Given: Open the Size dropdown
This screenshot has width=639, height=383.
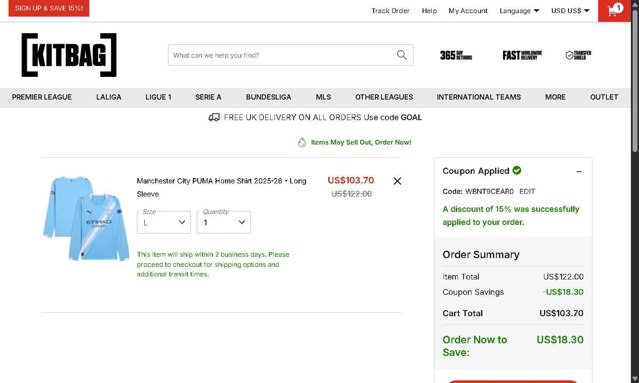Looking at the screenshot, I should [x=164, y=222].
